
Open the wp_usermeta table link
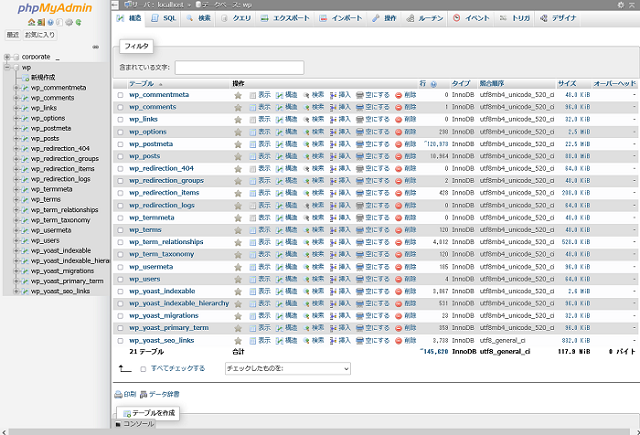coord(151,267)
